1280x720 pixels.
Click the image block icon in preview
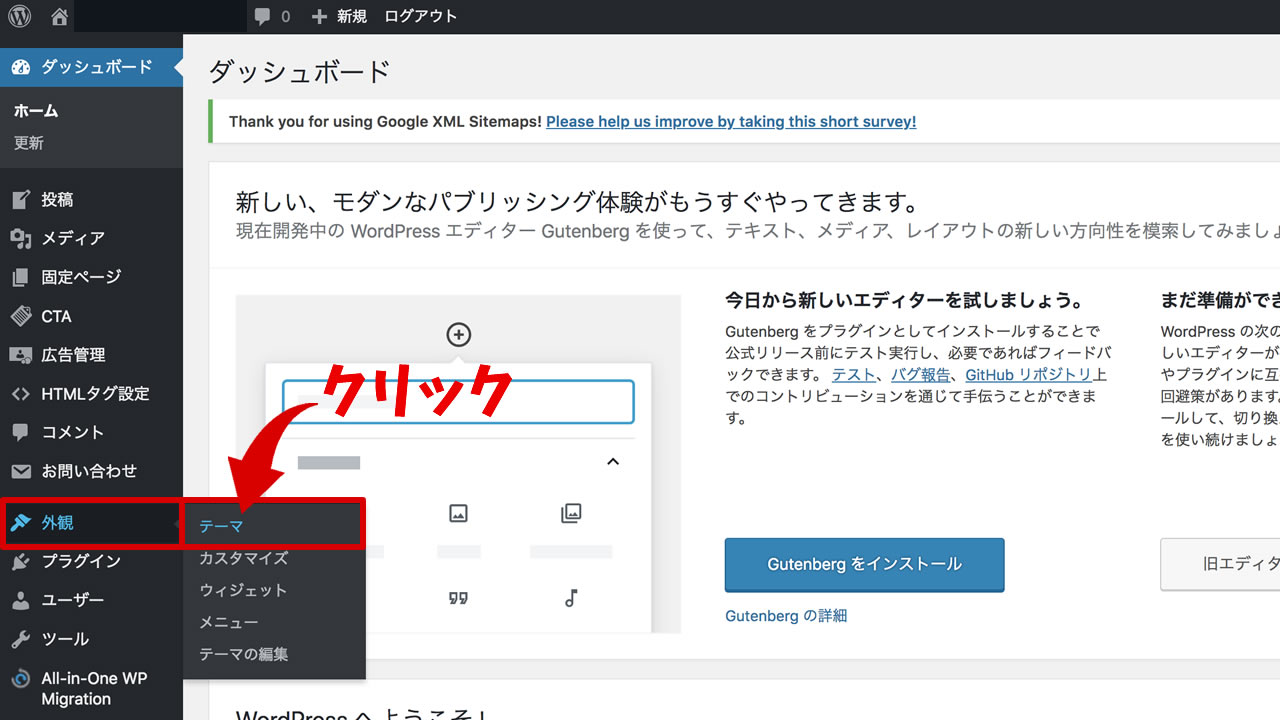tap(458, 513)
